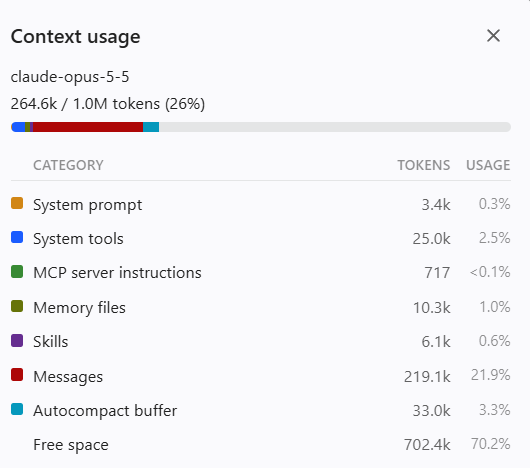Click the purple Skills color swatch
The image size is (530, 468).
click(x=17, y=341)
